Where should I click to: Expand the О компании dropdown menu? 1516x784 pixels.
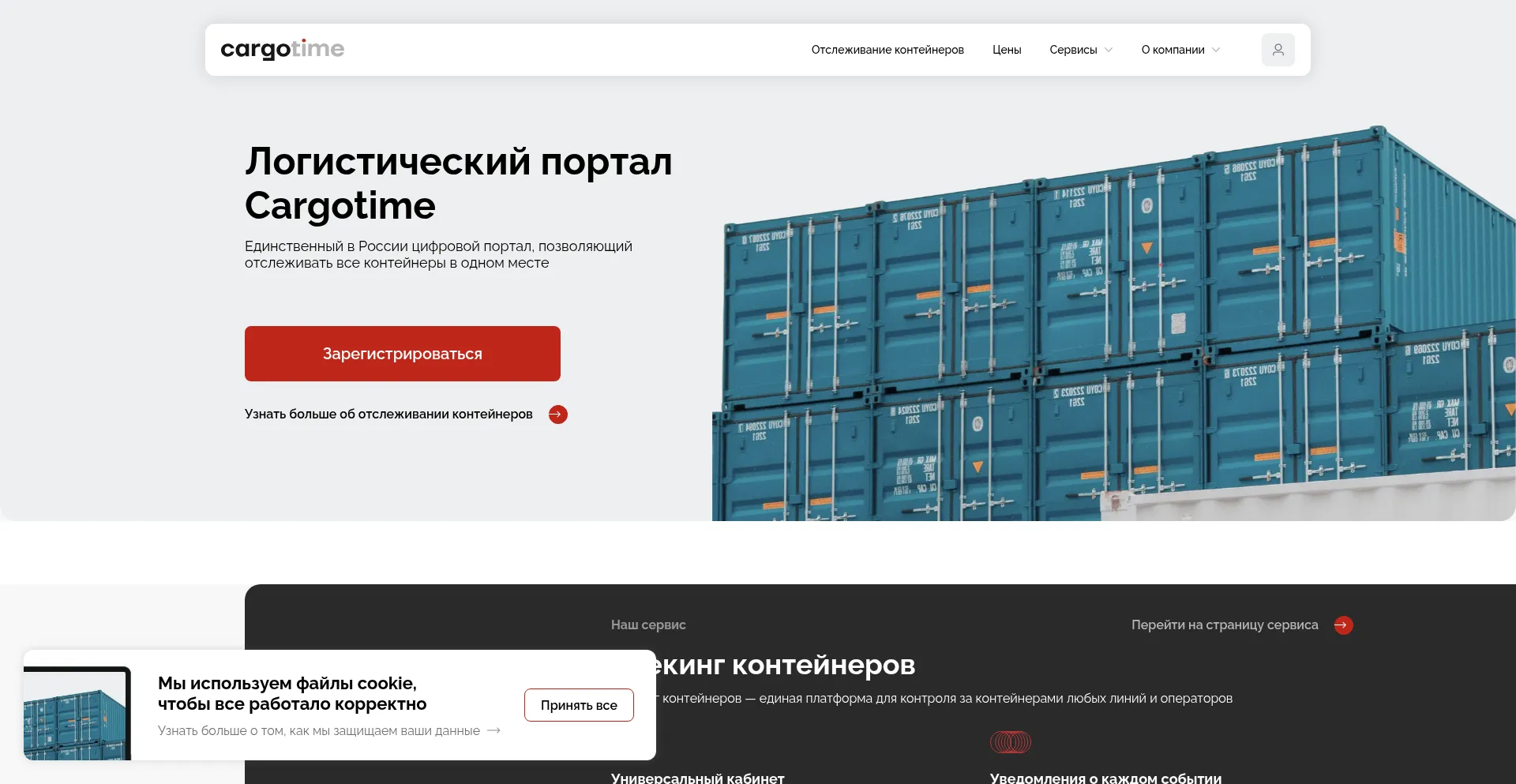(x=1180, y=50)
